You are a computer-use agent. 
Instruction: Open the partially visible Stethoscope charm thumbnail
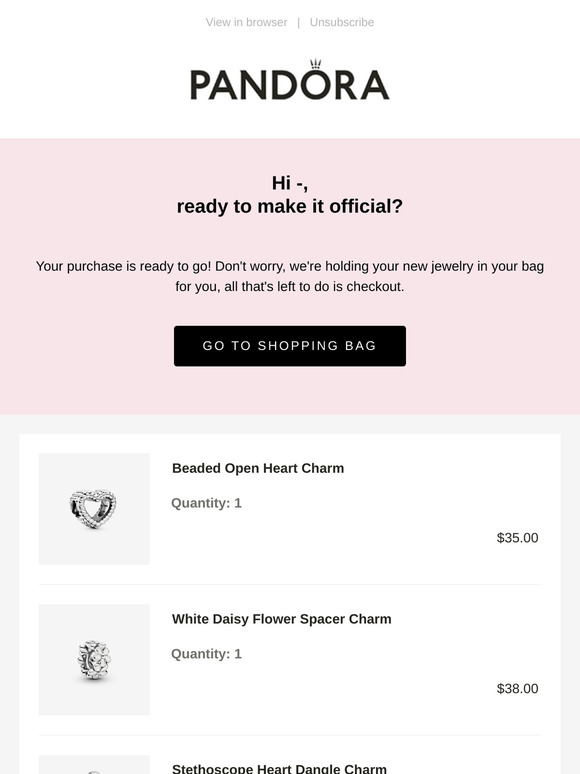coord(94,764)
